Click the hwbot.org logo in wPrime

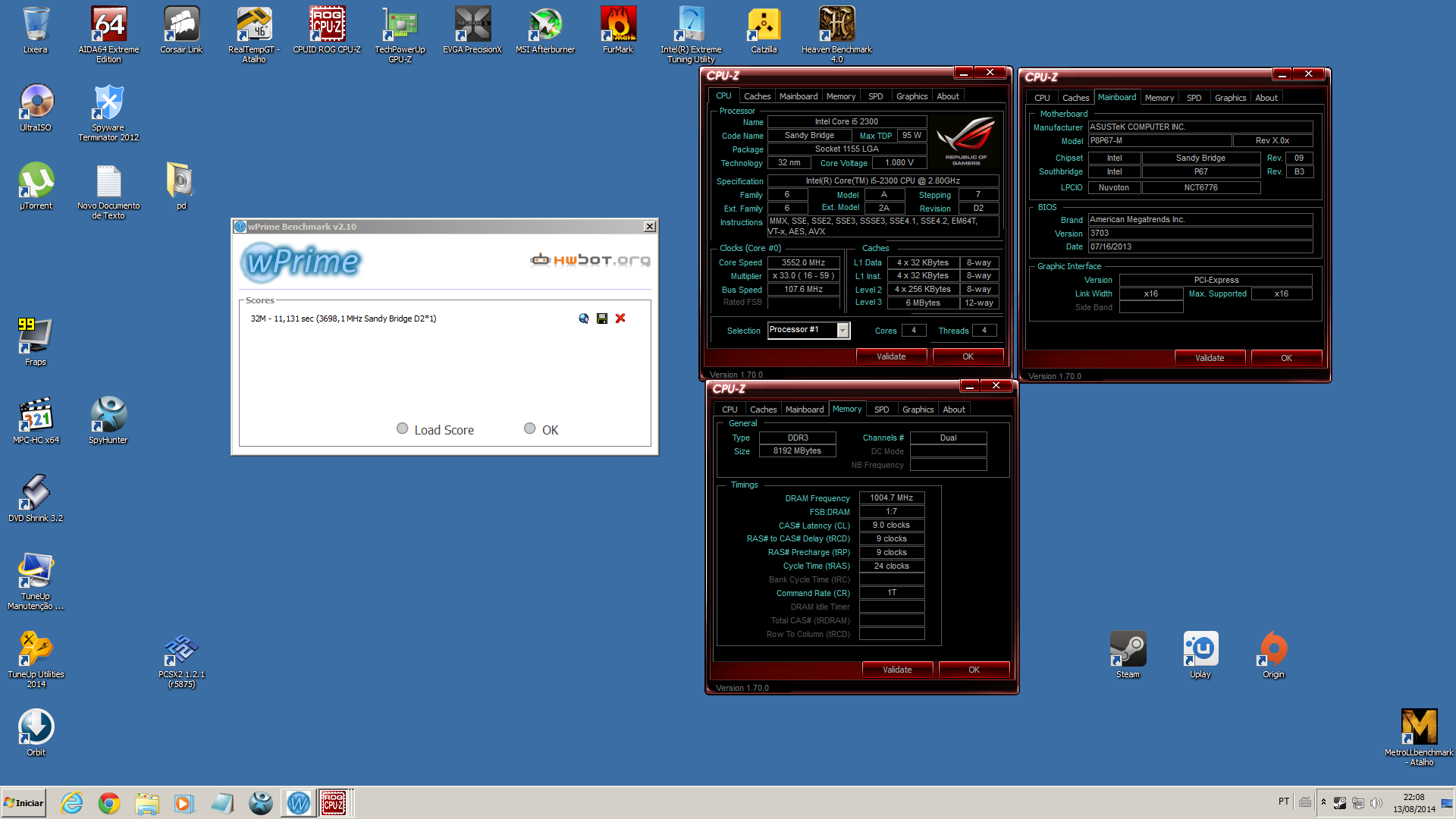[x=590, y=260]
